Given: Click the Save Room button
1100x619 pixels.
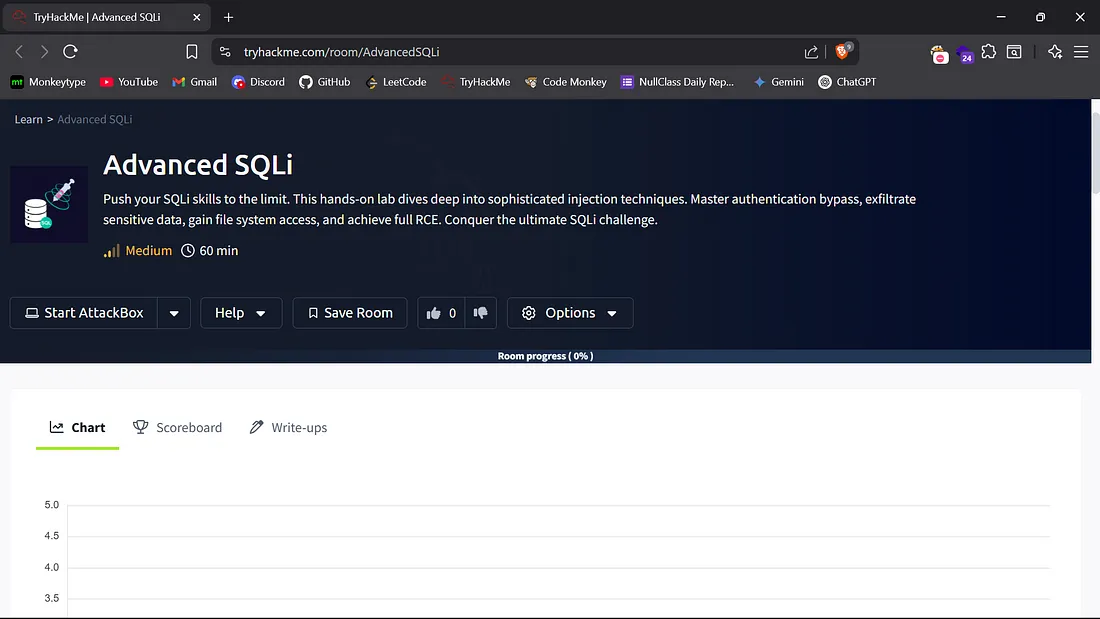Looking at the screenshot, I should pyautogui.click(x=349, y=312).
